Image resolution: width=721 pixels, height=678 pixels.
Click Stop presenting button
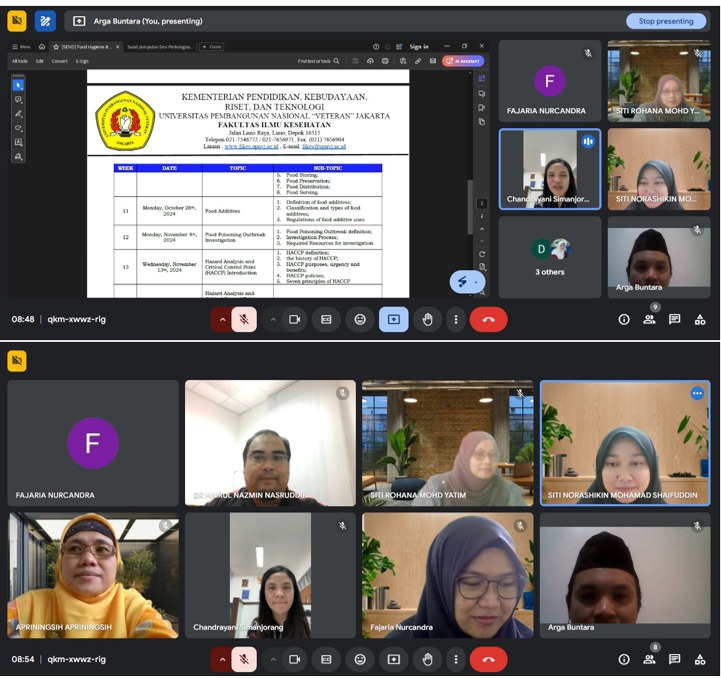(x=665, y=21)
